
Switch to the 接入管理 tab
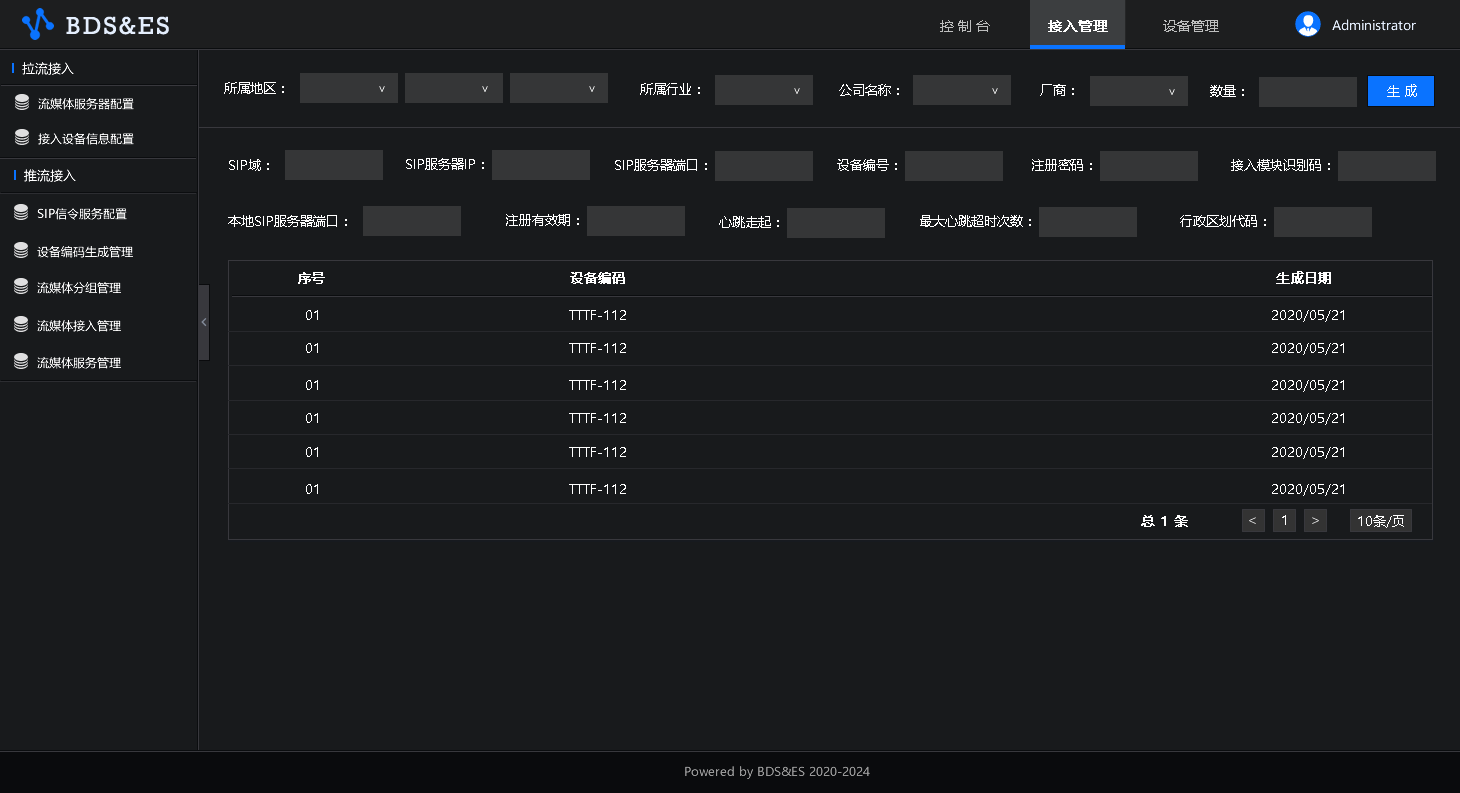tap(1077, 24)
